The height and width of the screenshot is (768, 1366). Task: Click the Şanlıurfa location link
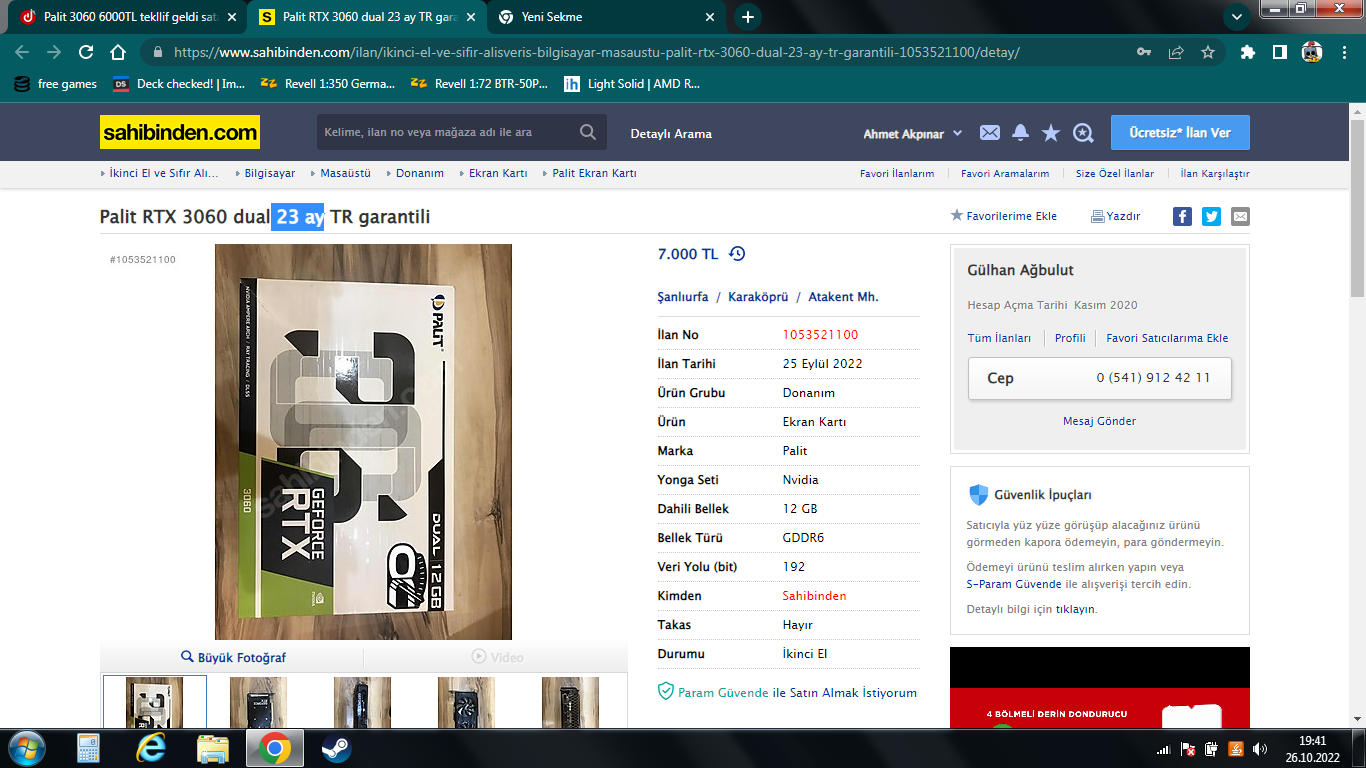(x=683, y=297)
